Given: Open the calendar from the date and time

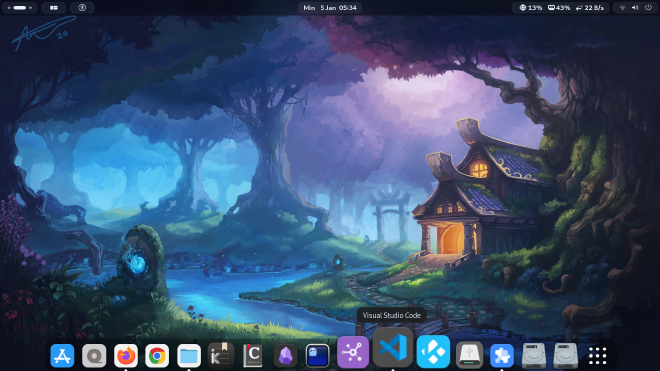Looking at the screenshot, I should point(330,8).
